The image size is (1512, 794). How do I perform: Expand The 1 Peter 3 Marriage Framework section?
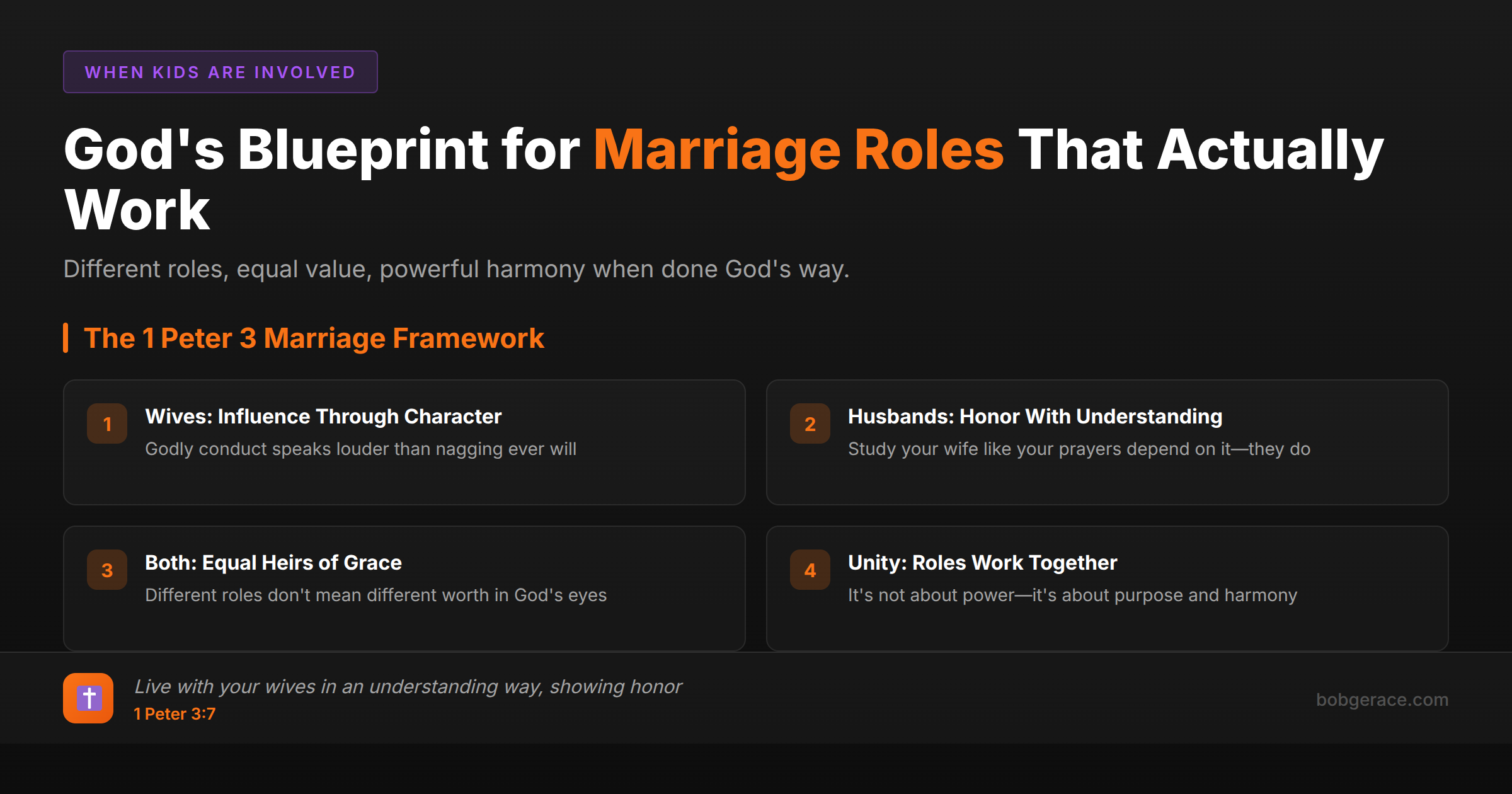coord(314,338)
